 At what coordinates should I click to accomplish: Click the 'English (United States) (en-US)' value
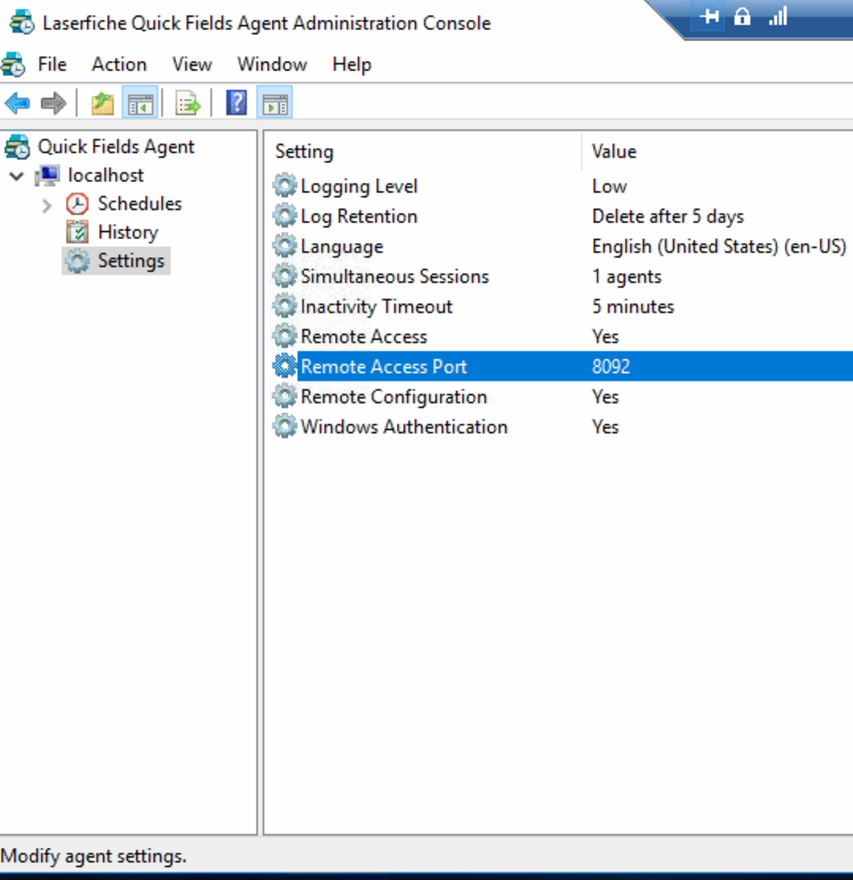pos(719,246)
